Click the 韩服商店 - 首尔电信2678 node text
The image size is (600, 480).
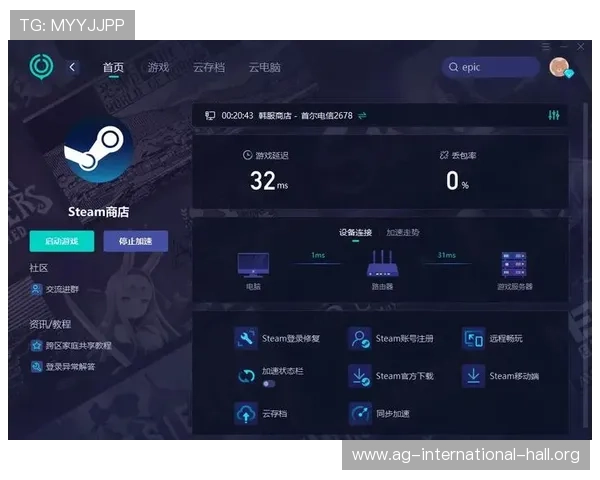tap(305, 116)
